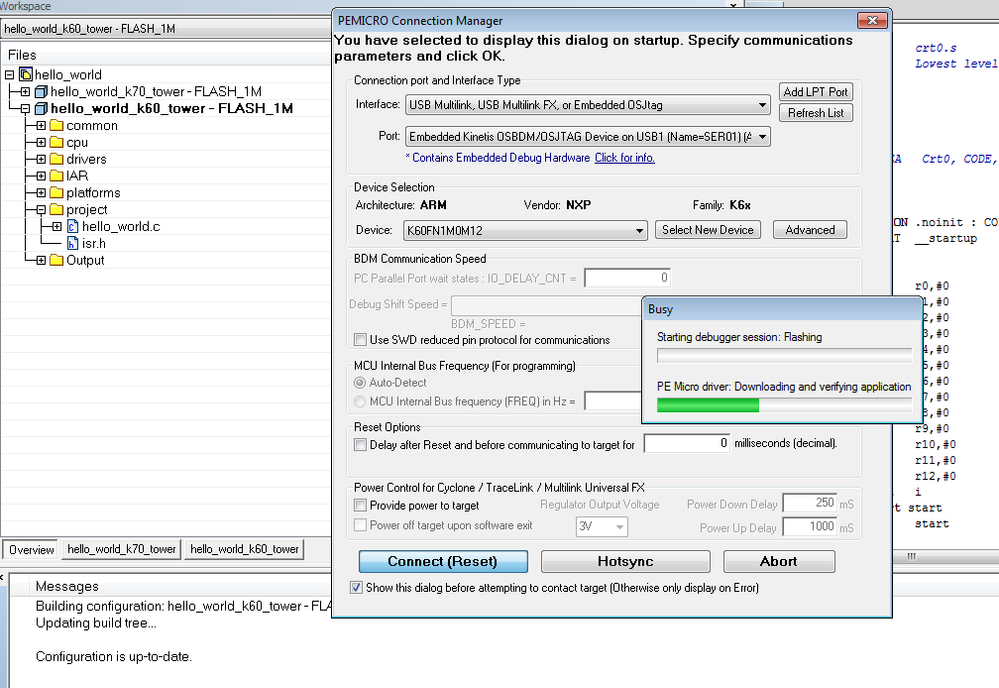Close the PEMICRO Connection Manager dialog
The width and height of the screenshot is (999, 688).
click(x=872, y=20)
